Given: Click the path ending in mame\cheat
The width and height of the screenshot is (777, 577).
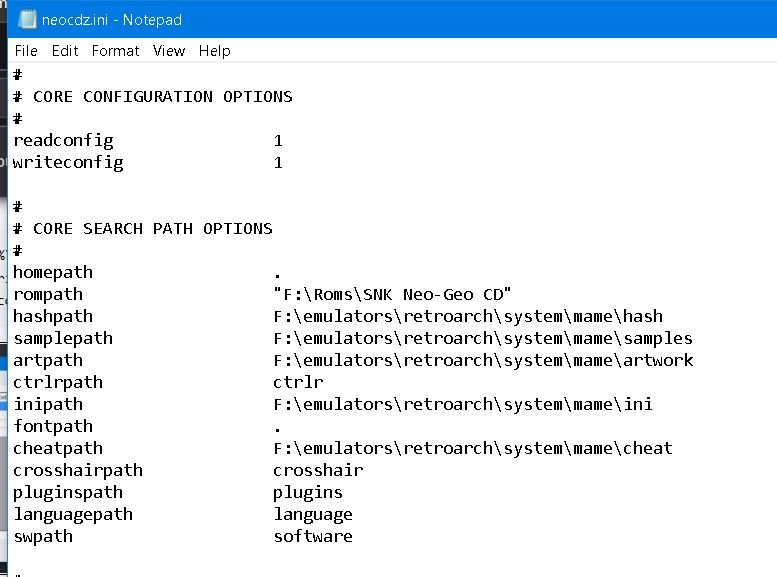Looking at the screenshot, I should pyautogui.click(x=473, y=449).
